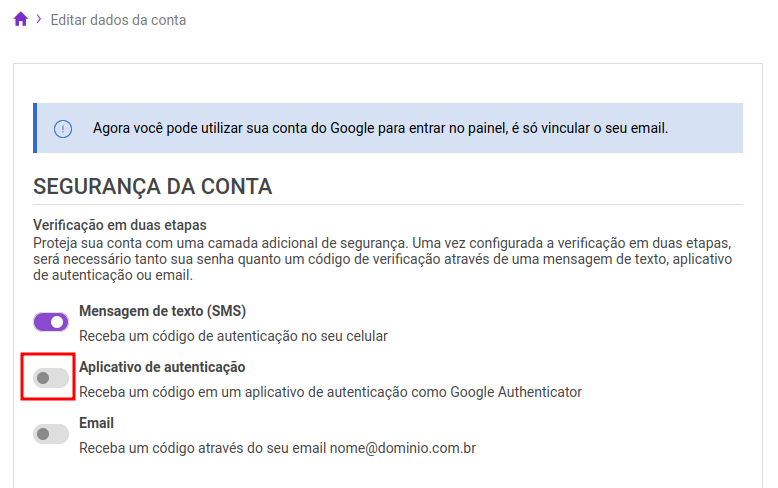
Task: Click the info icon in blue banner
Action: [x=63, y=129]
